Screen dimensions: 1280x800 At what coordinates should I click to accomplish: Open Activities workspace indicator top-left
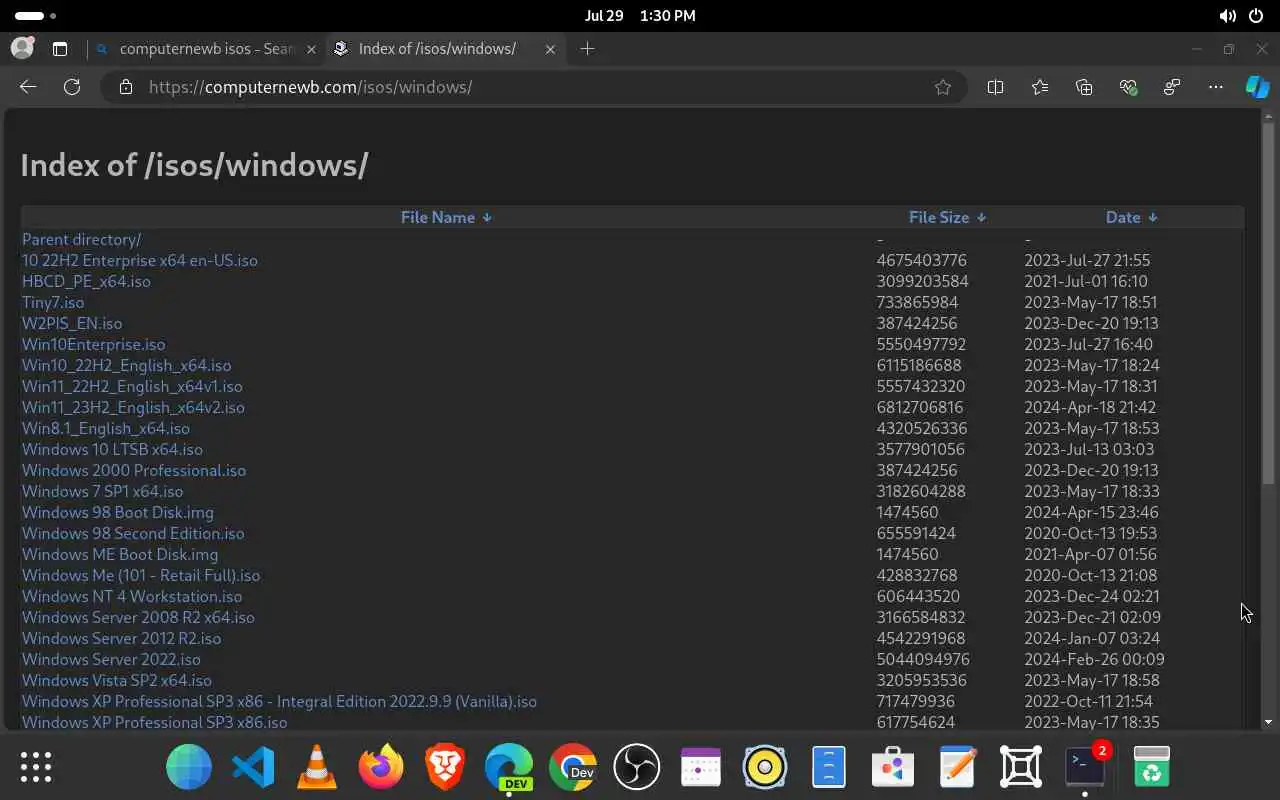tap(36, 16)
